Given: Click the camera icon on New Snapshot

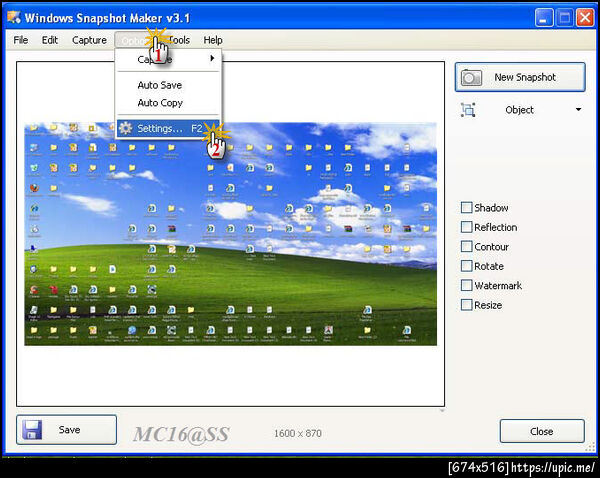Looking at the screenshot, I should (471, 78).
